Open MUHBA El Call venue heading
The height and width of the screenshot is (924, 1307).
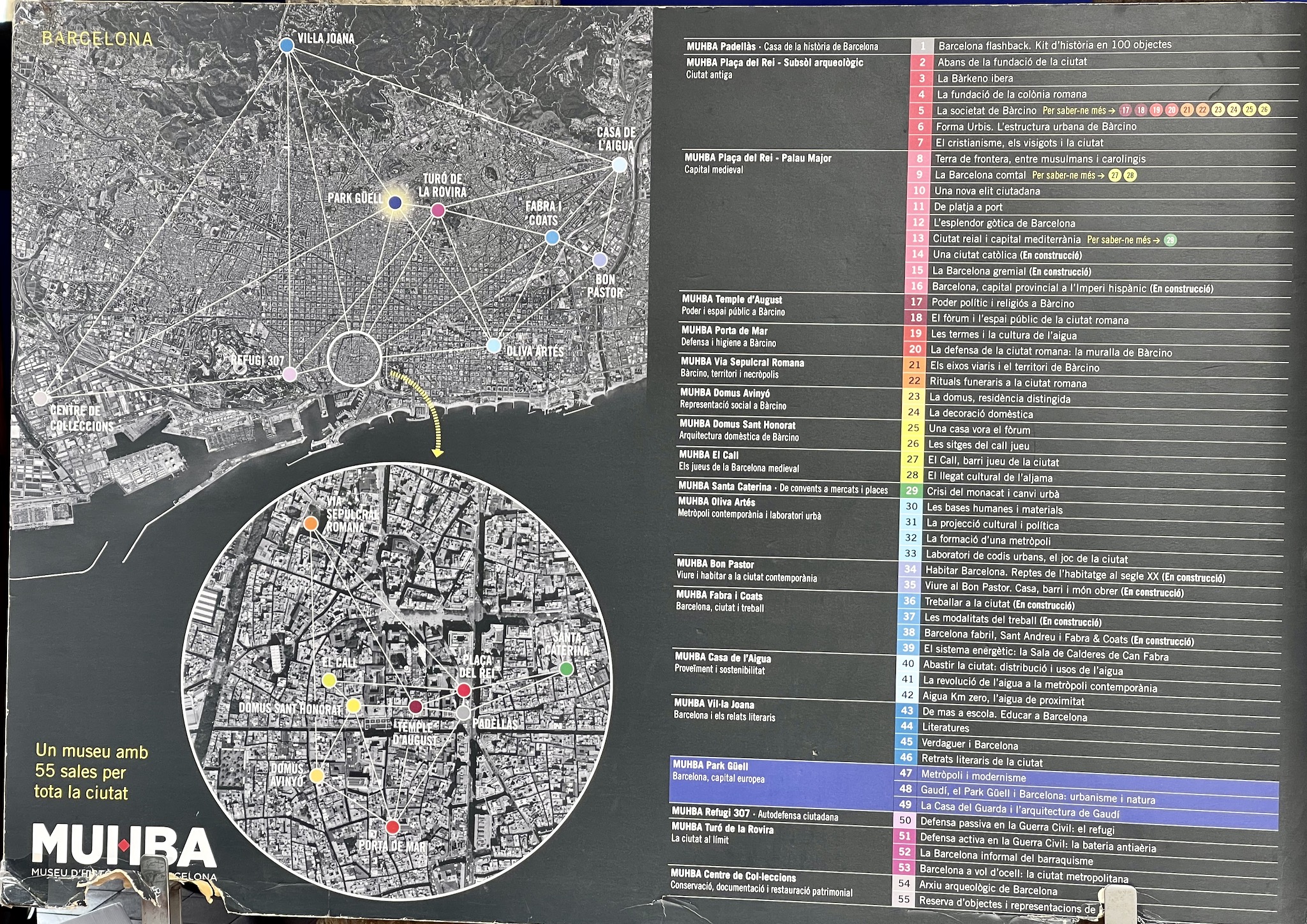tap(708, 455)
